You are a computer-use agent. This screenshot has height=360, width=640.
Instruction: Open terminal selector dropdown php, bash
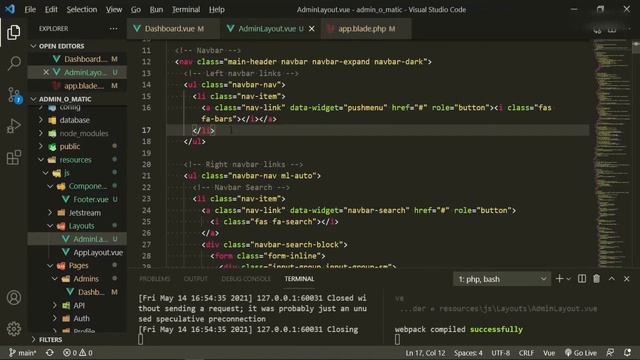coord(502,279)
